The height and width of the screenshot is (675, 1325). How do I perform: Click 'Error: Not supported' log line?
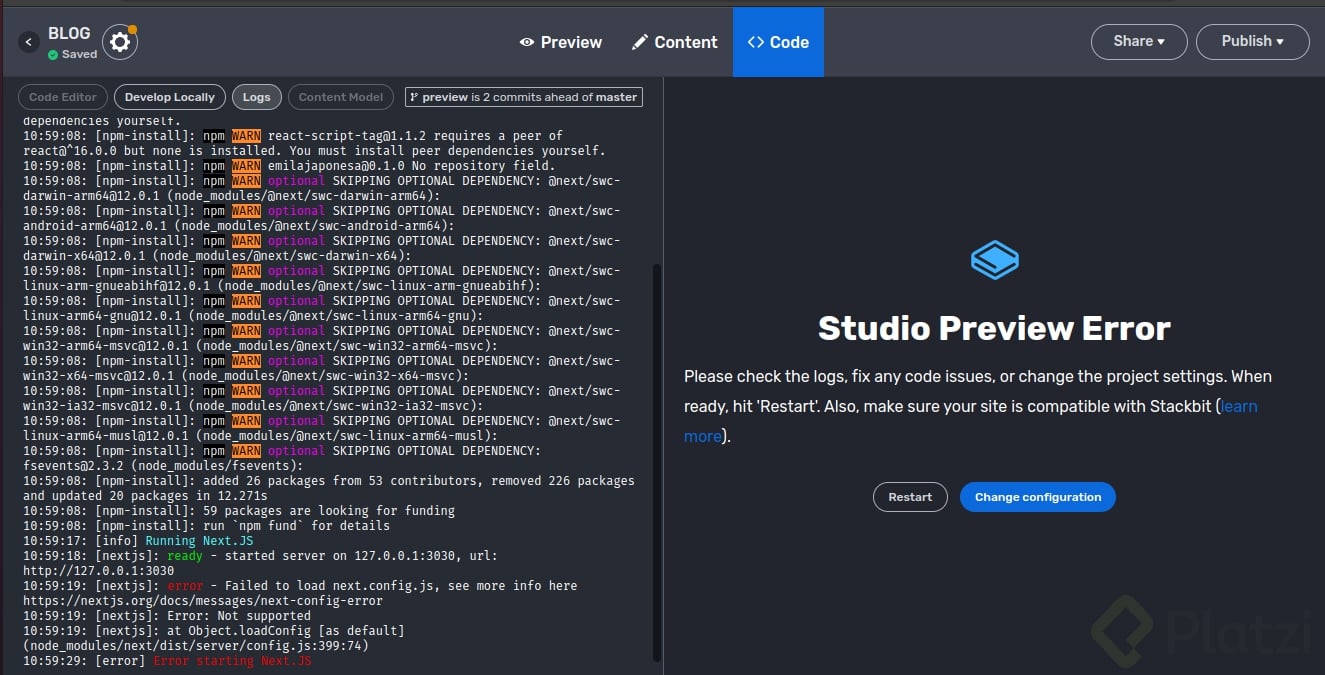coord(240,616)
